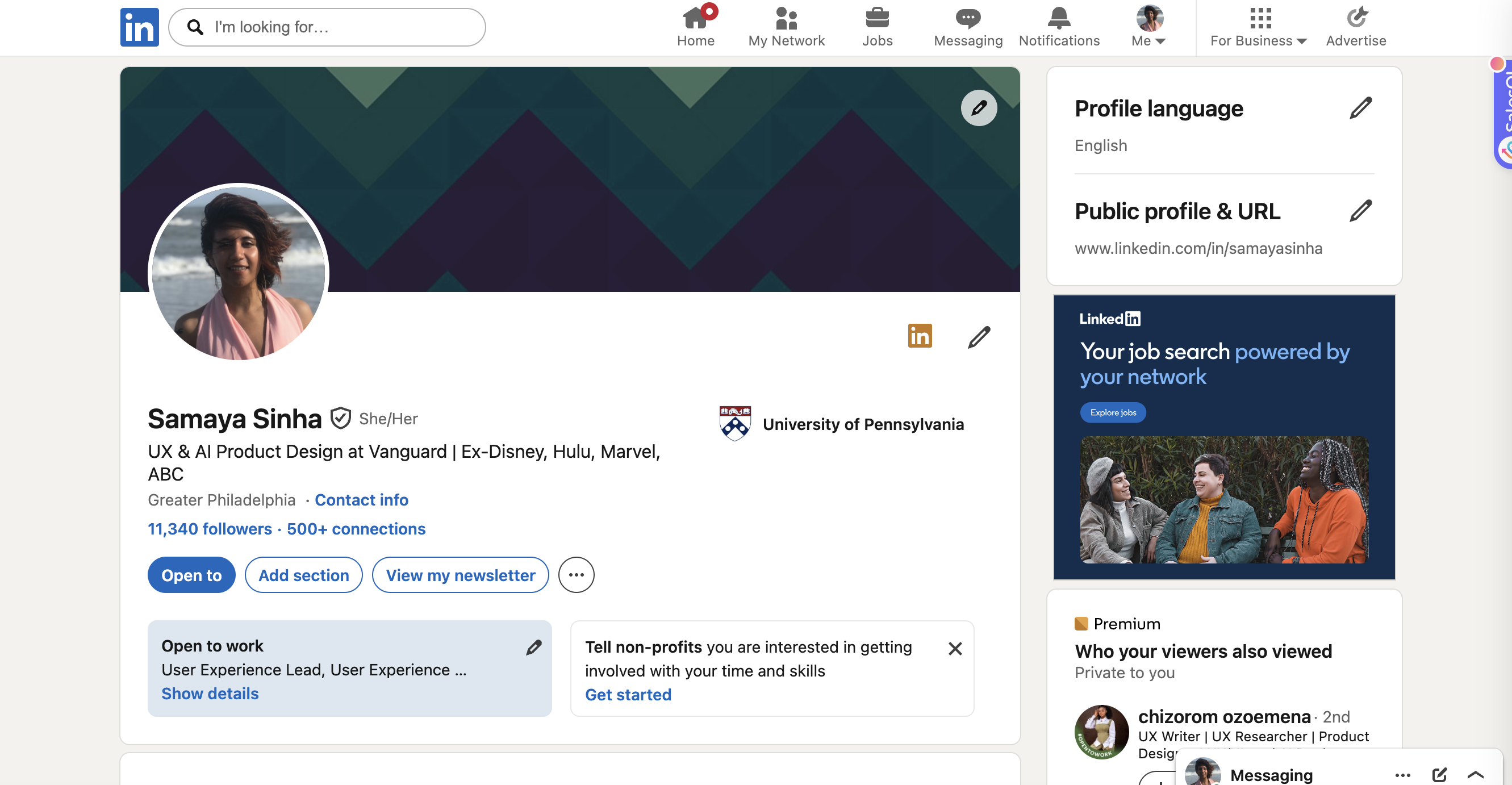
Task: Open the Home feed icon
Action: (696, 18)
